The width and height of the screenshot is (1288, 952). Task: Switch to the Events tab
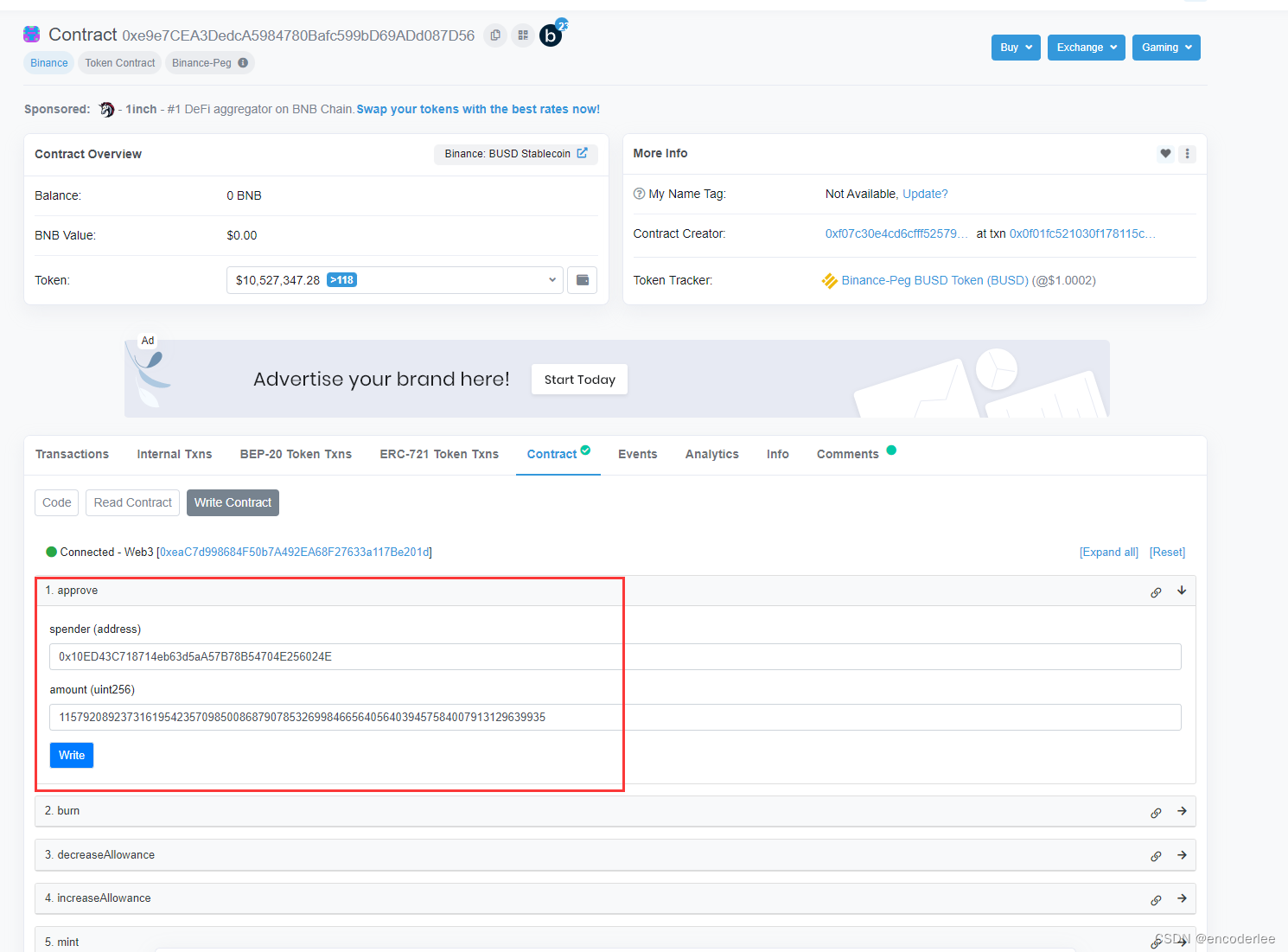(638, 454)
